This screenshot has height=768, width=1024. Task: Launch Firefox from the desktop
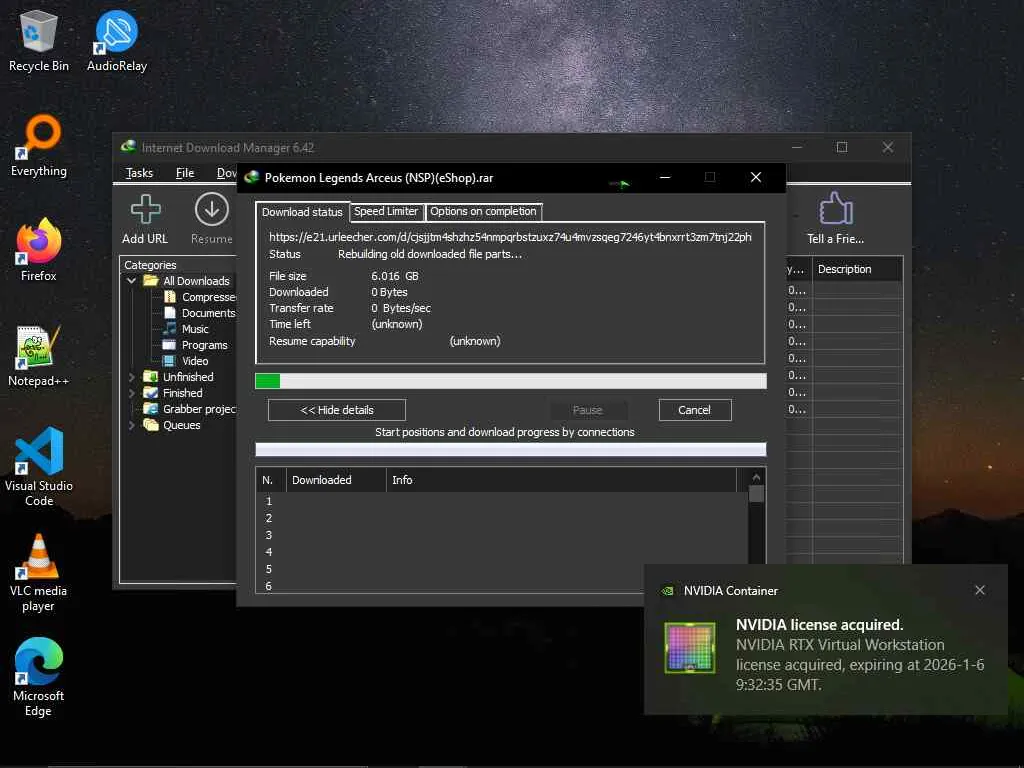tap(39, 250)
